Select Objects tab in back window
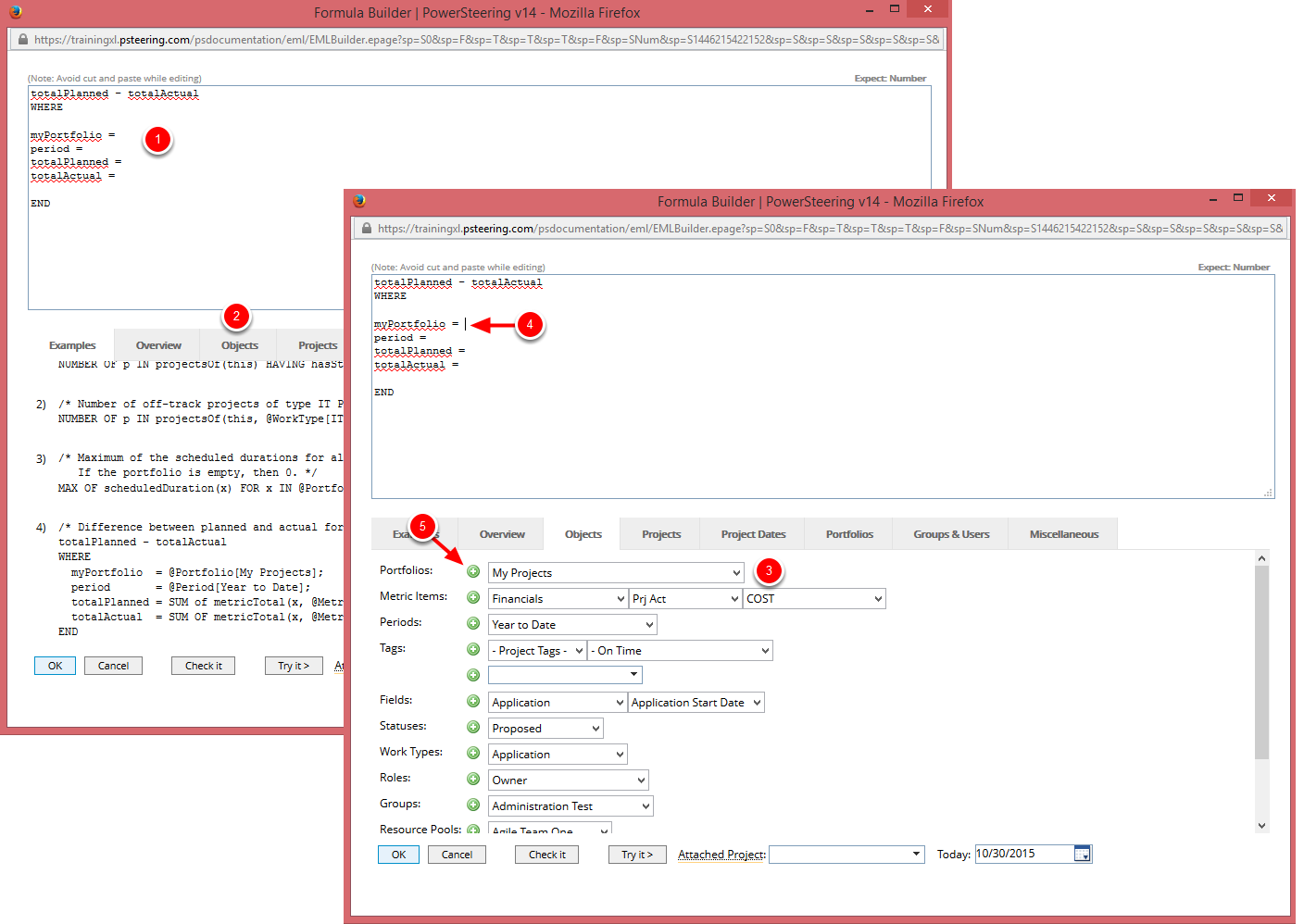Screen dimensions: 1304x924 pyautogui.click(x=240, y=345)
